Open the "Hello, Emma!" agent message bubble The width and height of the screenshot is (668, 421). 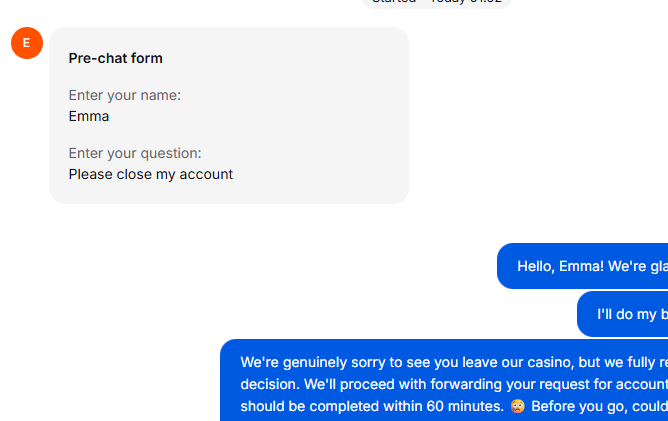pyautogui.click(x=590, y=266)
